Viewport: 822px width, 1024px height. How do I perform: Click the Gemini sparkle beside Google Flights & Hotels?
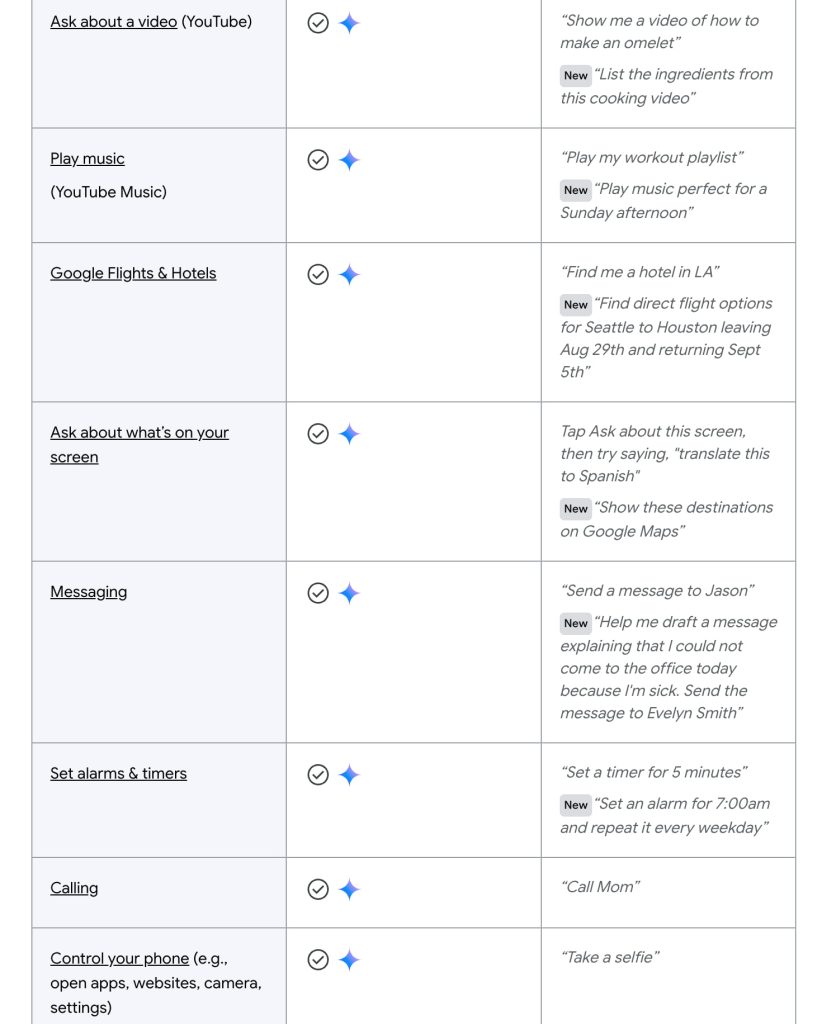click(x=349, y=275)
